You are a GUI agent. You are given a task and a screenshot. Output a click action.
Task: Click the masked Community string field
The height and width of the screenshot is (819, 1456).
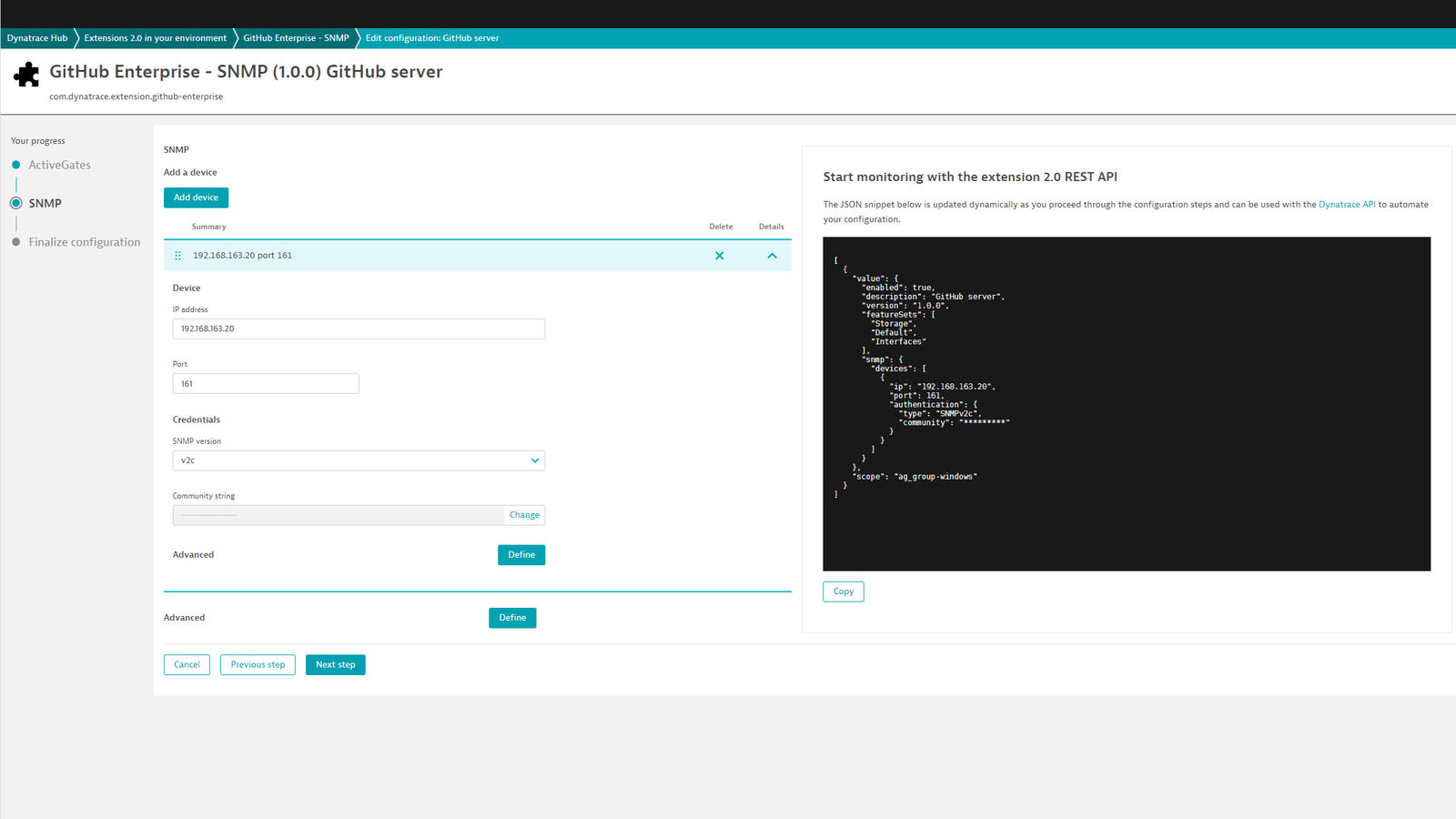point(338,515)
